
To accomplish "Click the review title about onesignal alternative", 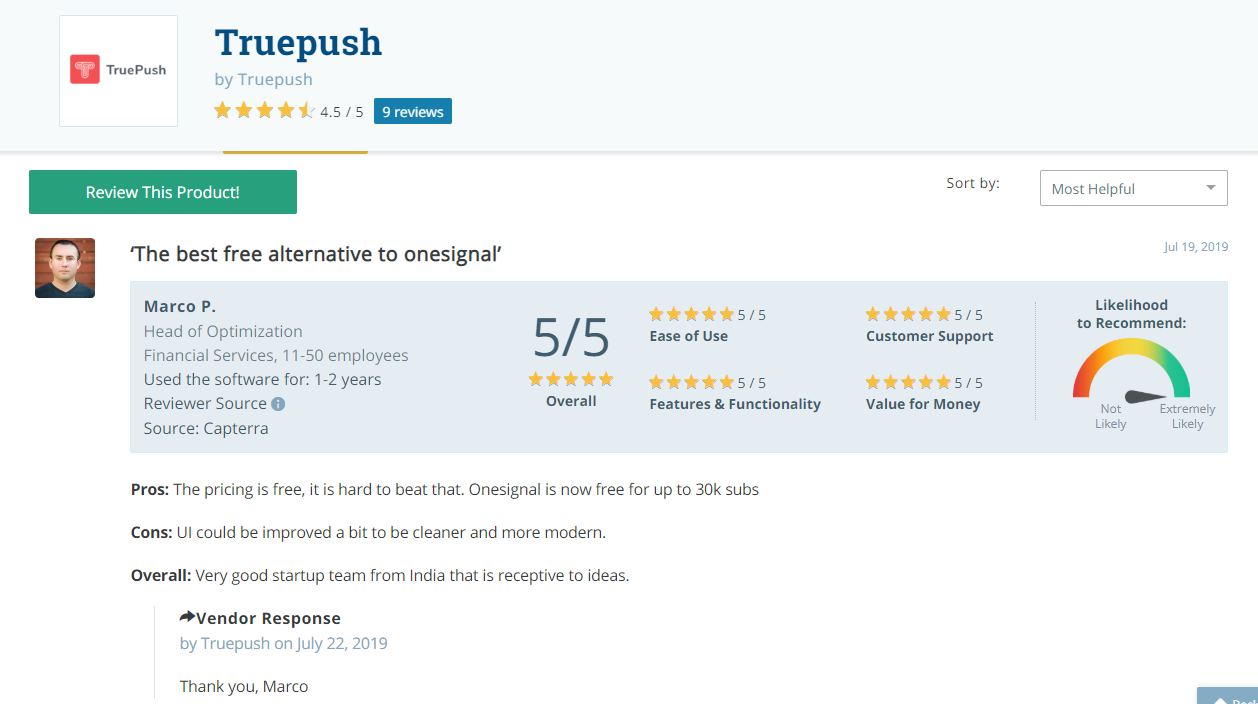I will [316, 254].
